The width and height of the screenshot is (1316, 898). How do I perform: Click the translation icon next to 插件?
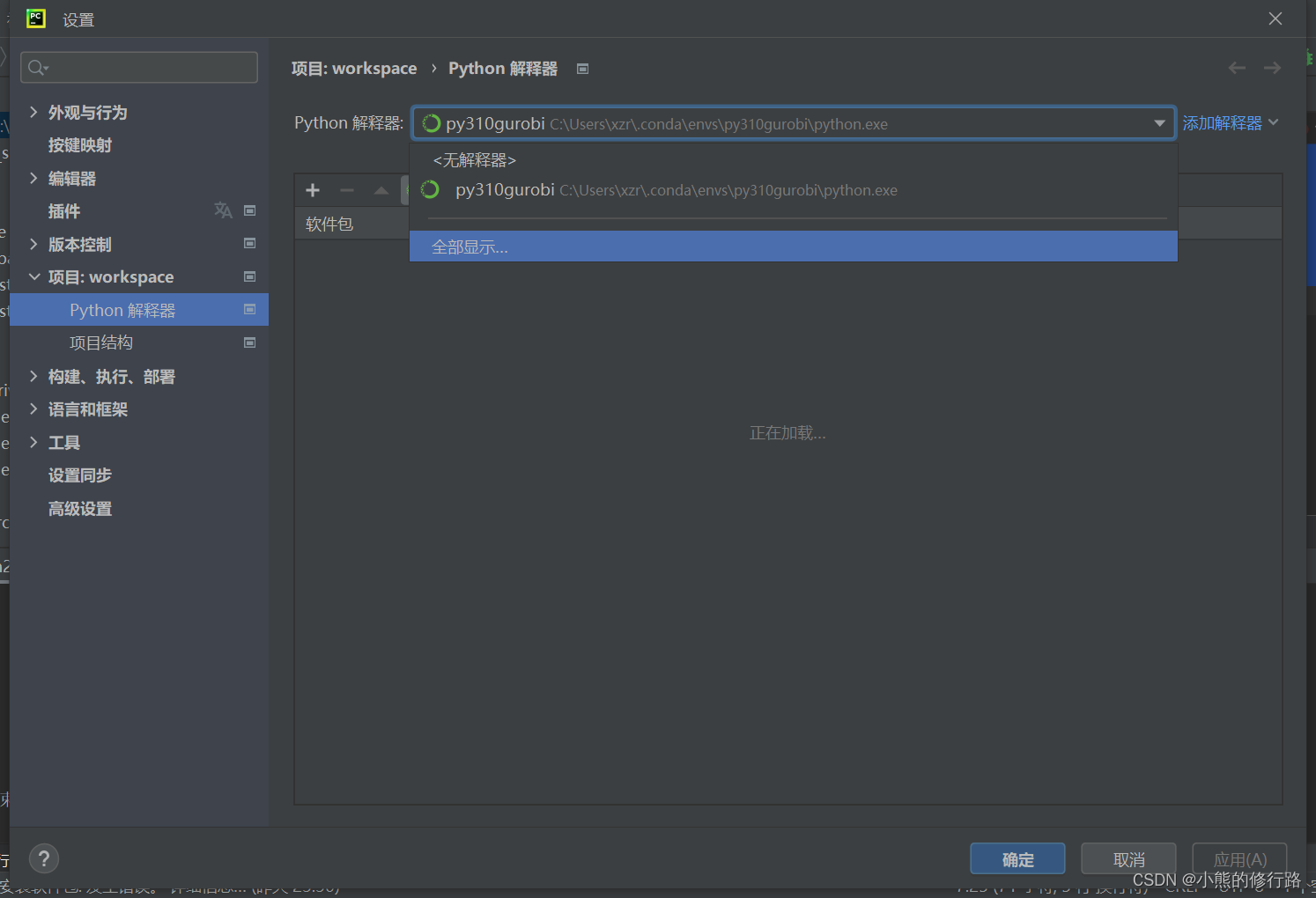coord(223,210)
